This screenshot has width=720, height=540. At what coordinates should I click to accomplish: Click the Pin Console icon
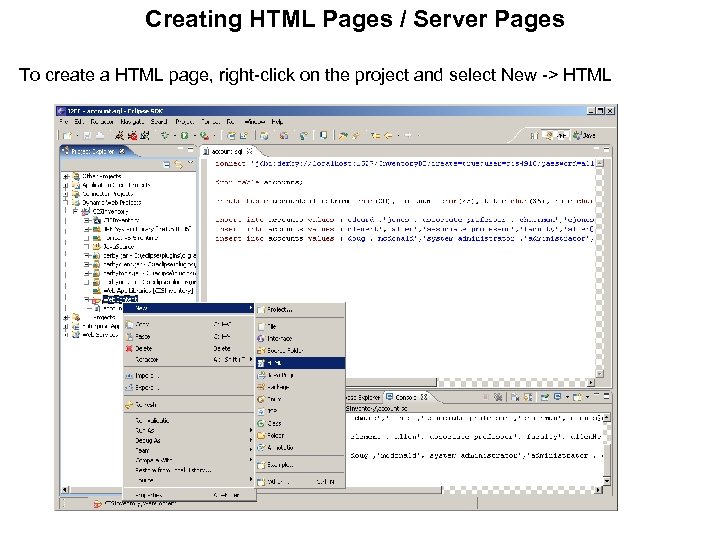coord(545,397)
